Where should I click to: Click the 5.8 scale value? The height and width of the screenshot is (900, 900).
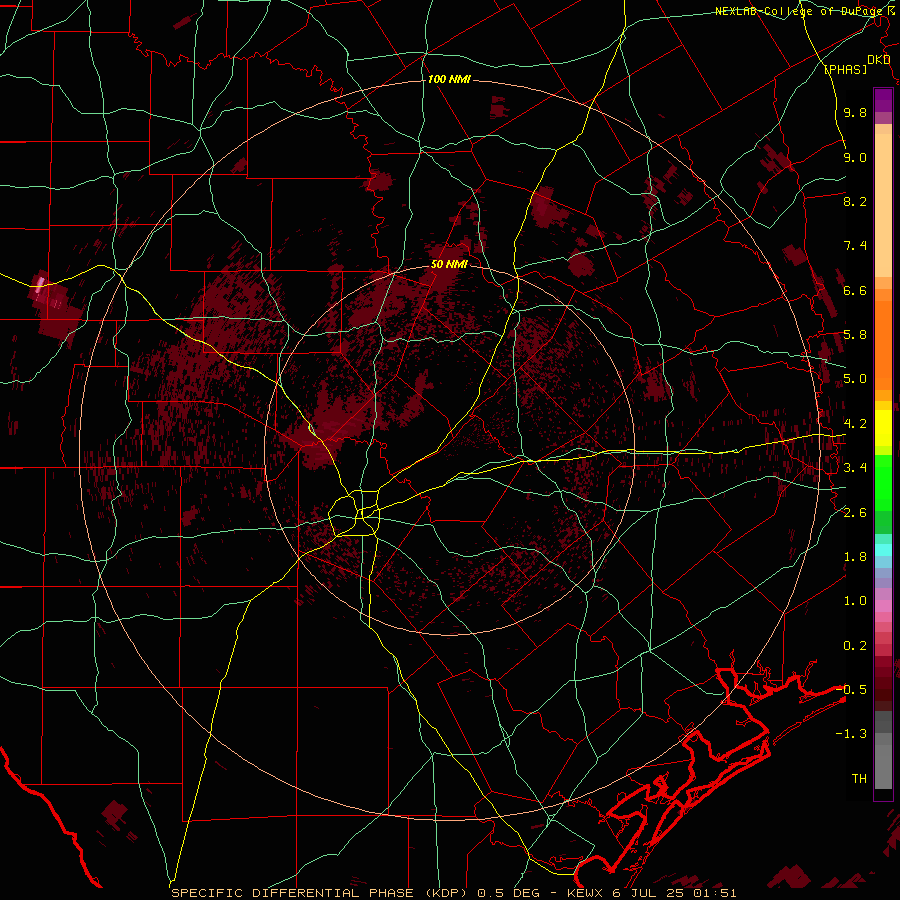tap(855, 335)
